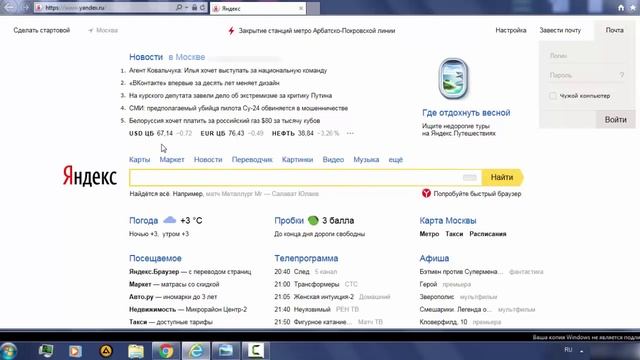Click the green traffic level indicator

(313, 220)
